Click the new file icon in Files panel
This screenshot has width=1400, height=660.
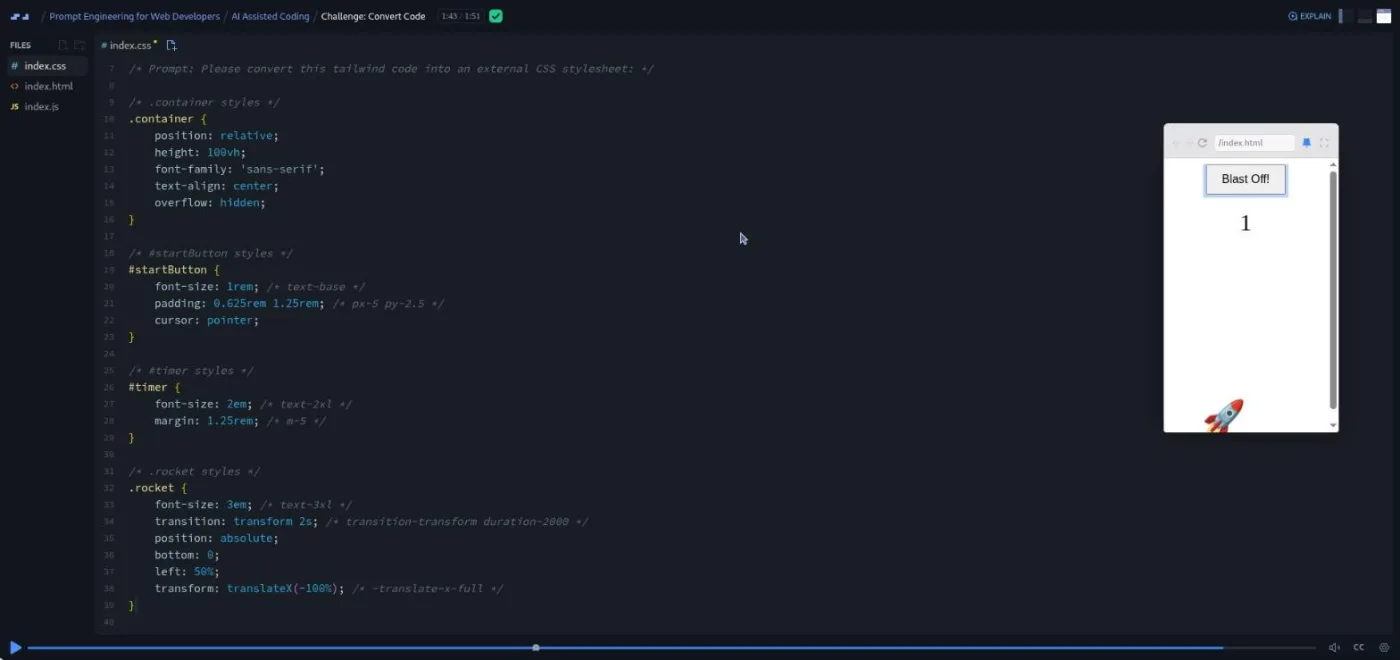(63, 45)
